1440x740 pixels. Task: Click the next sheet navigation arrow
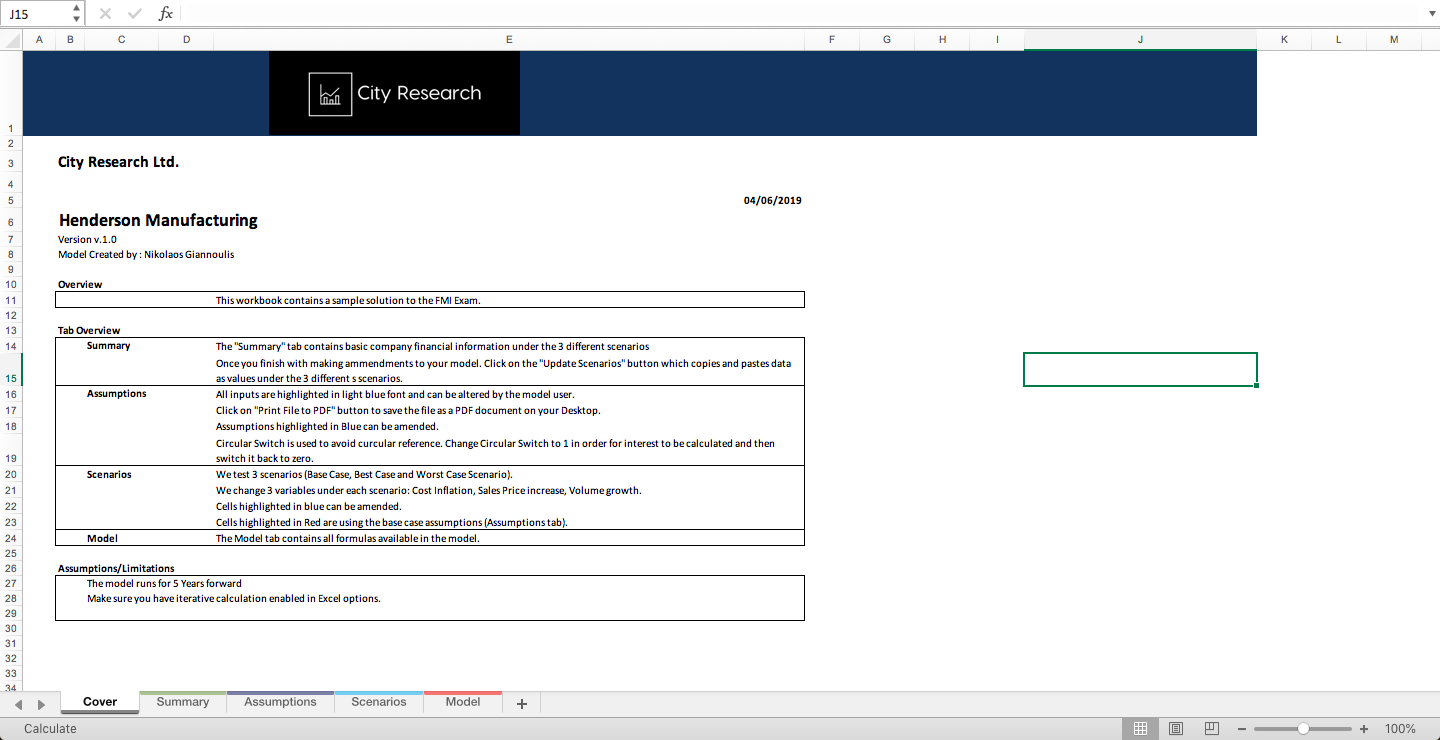[41, 704]
